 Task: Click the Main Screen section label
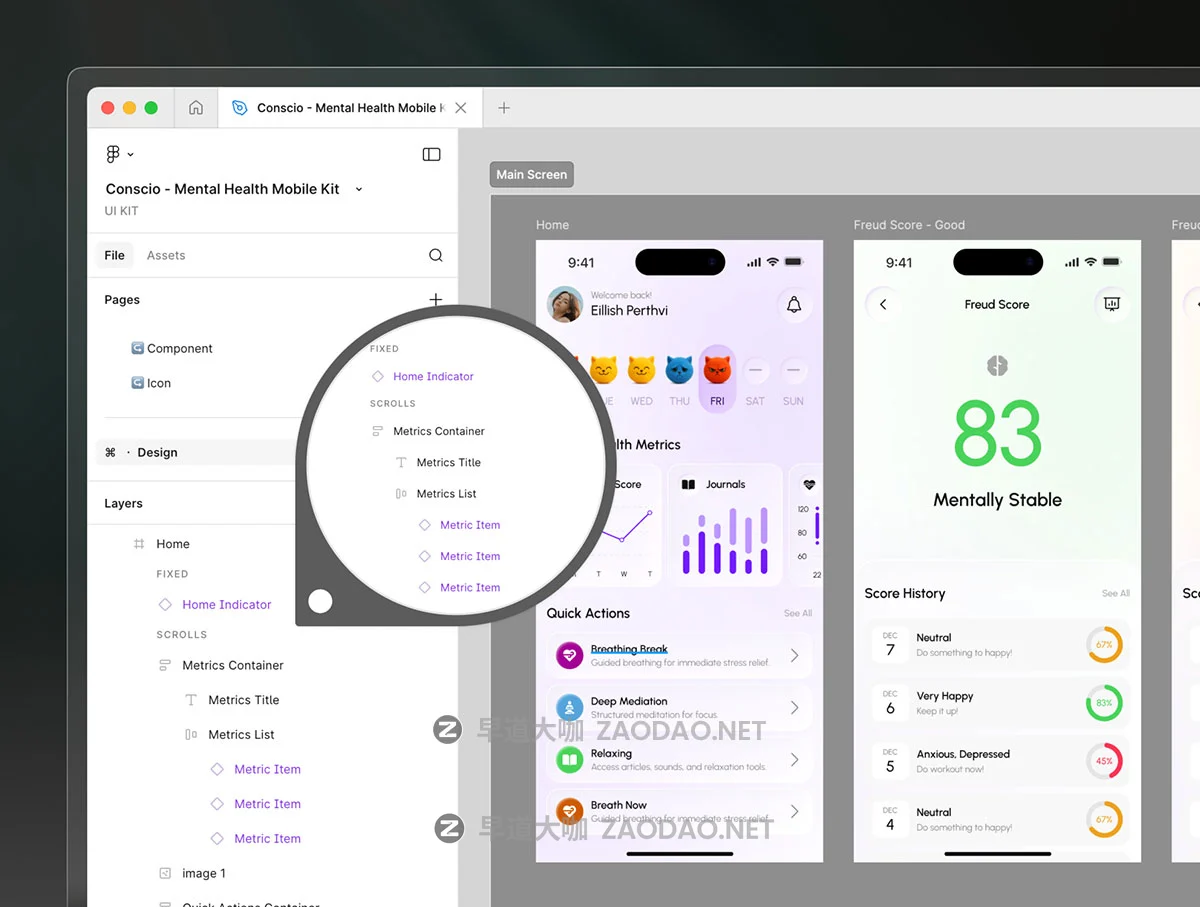point(531,175)
